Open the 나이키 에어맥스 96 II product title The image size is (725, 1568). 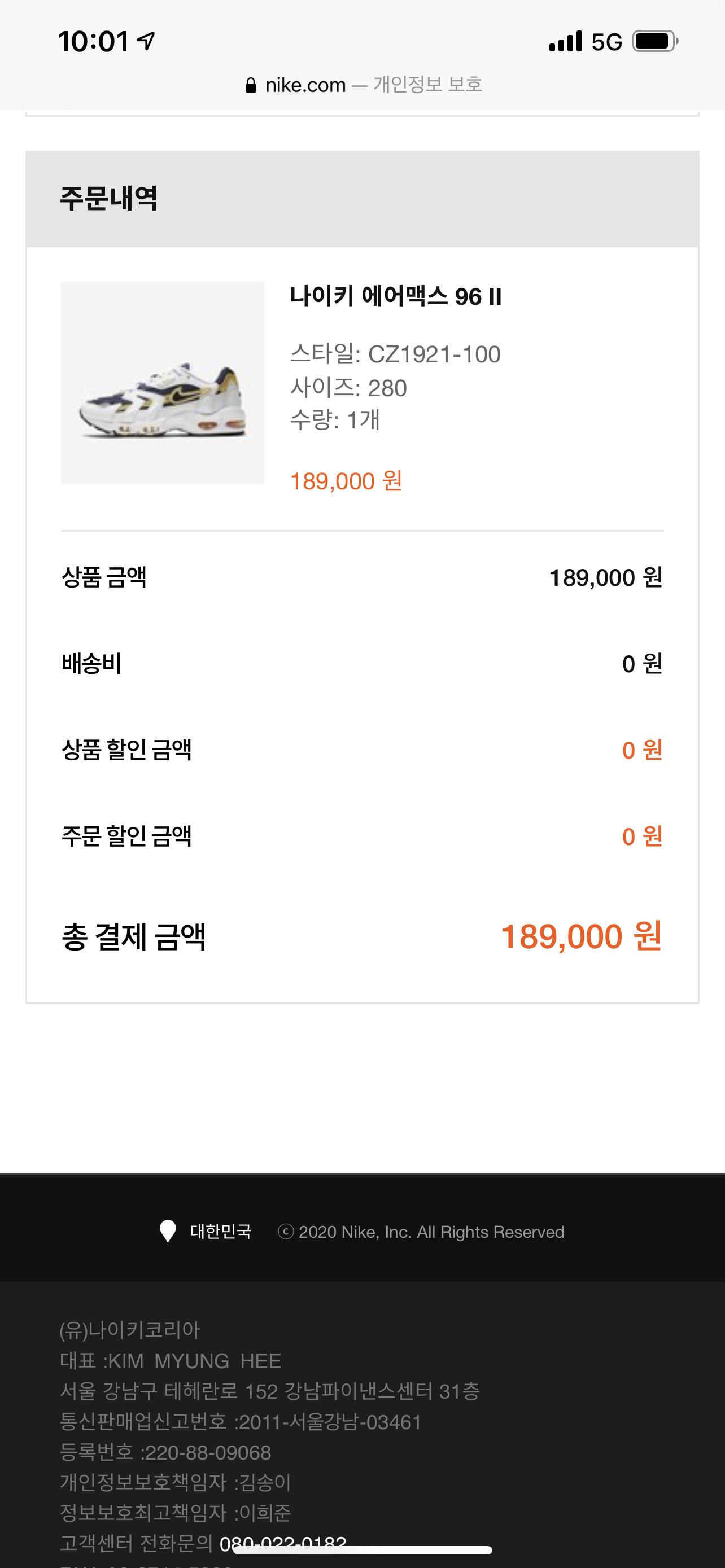[396, 296]
